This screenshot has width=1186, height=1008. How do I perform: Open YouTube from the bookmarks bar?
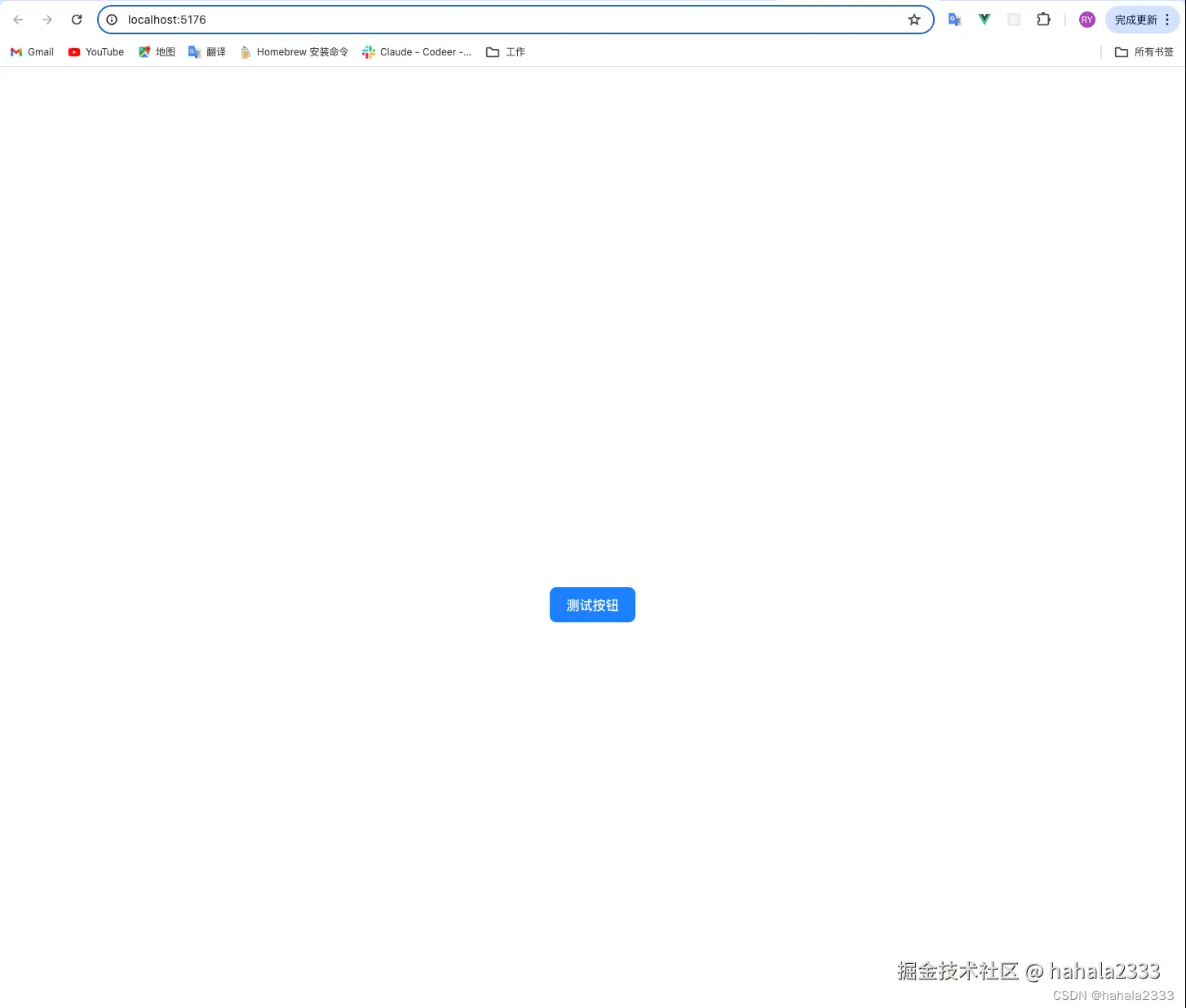(x=95, y=51)
